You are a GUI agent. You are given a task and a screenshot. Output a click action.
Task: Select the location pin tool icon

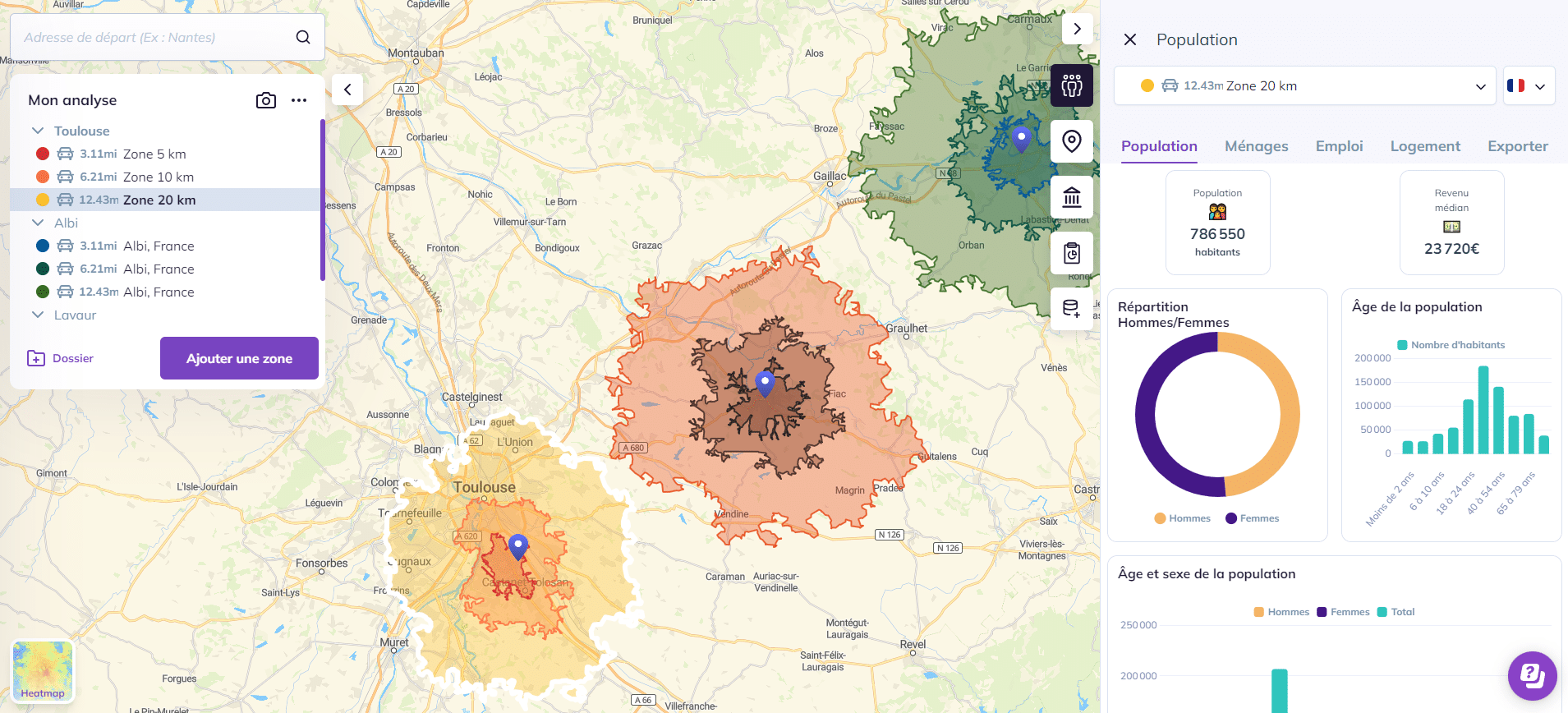1072,141
